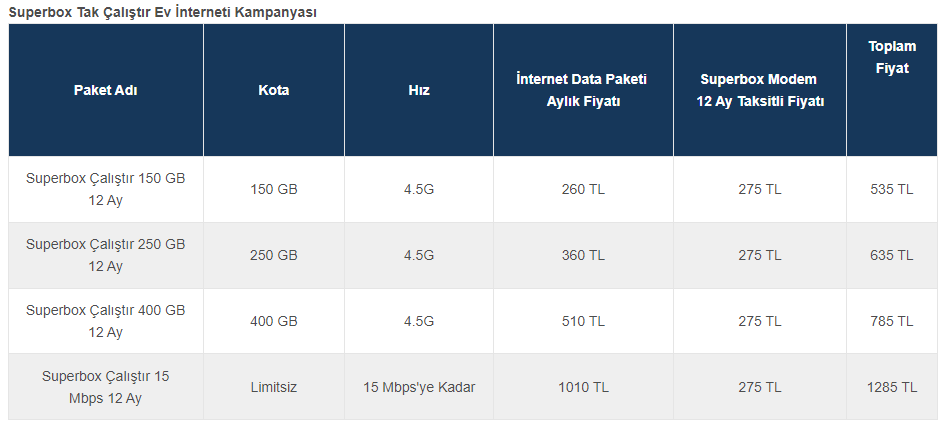Select Superbox Çalıştır 15 Mbps 12 Ay package
This screenshot has height=425, width=952.
tap(106, 387)
